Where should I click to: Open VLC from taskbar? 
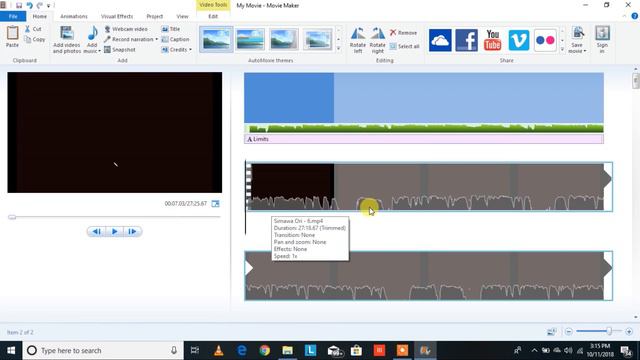coord(219,350)
